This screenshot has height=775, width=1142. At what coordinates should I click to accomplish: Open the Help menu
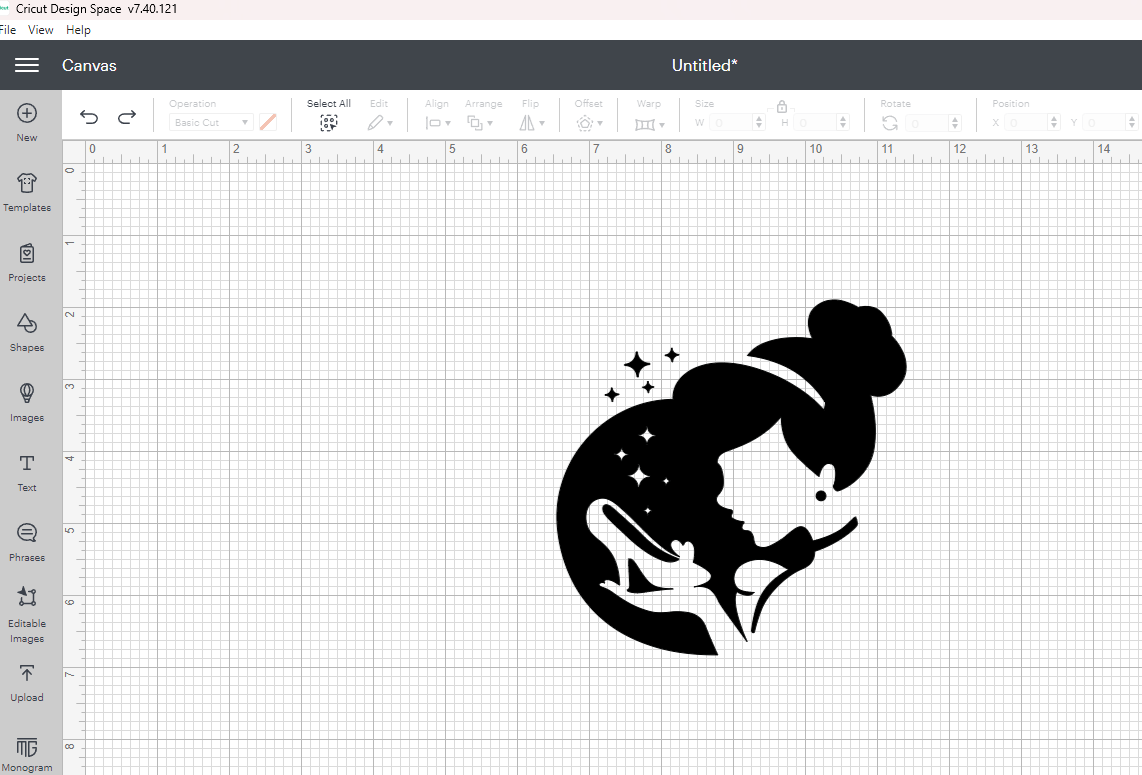click(x=78, y=30)
